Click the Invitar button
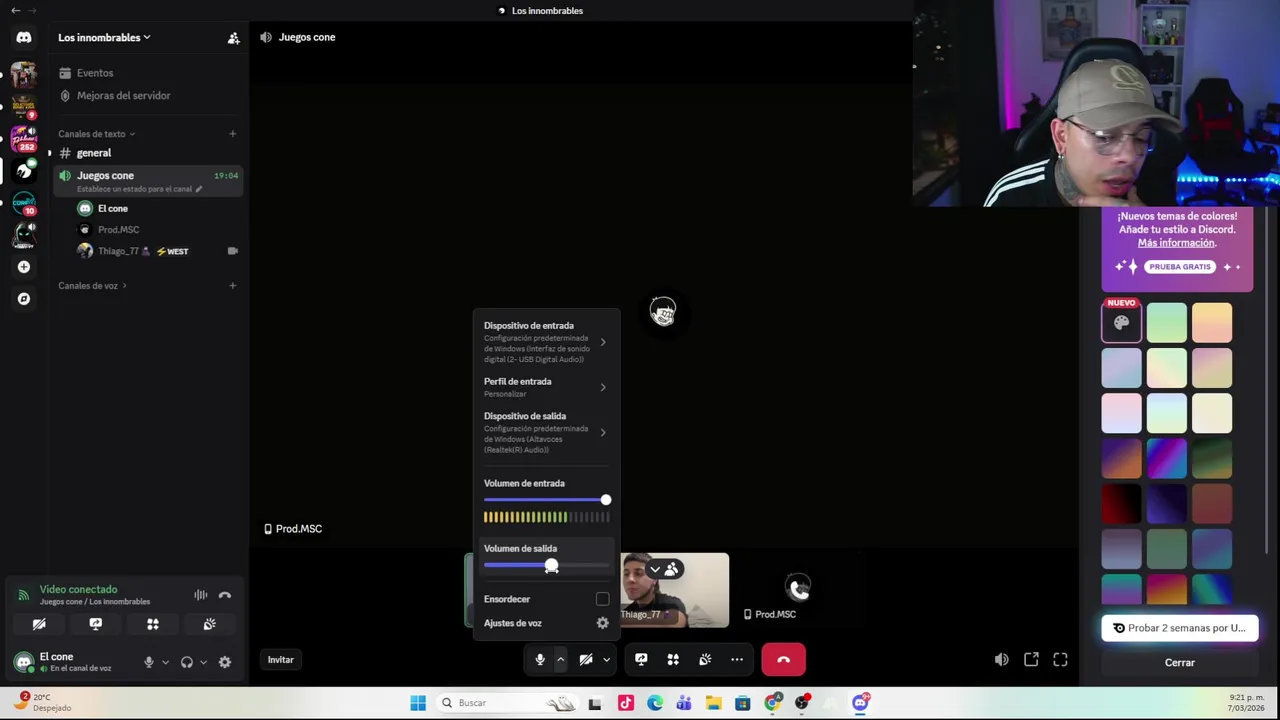 (281, 660)
